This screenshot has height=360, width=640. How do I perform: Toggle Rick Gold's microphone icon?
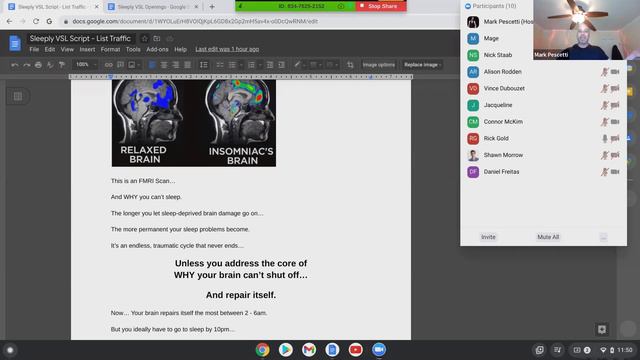(605, 138)
